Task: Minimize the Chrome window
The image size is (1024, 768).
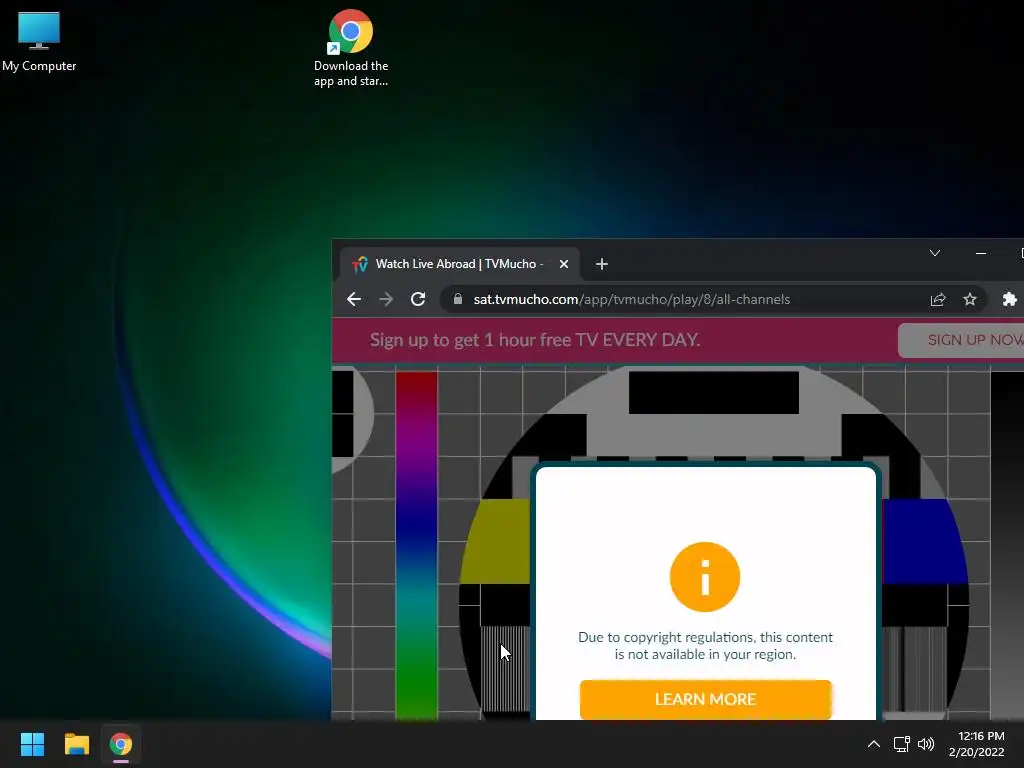Action: pyautogui.click(x=980, y=253)
